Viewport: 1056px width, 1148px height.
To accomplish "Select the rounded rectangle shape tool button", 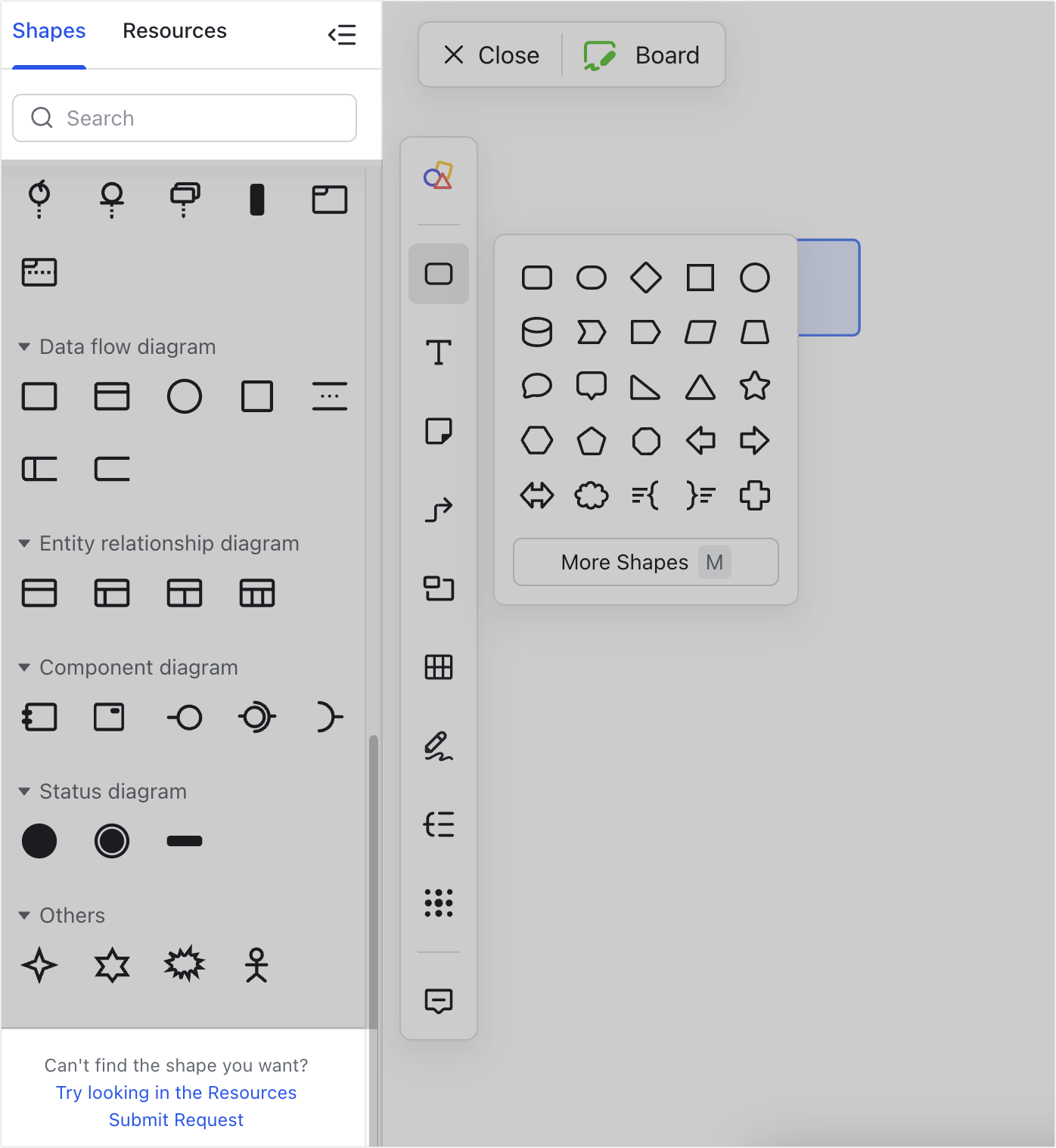I will pyautogui.click(x=439, y=274).
